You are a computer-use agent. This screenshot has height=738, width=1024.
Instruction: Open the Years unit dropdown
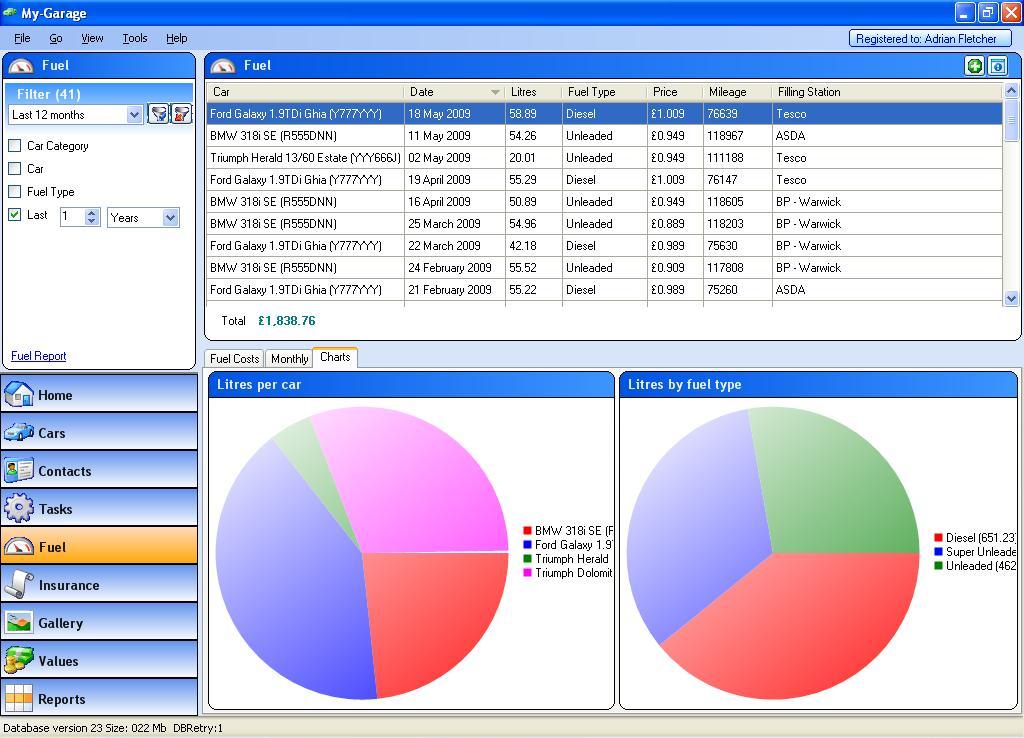pyautogui.click(x=170, y=217)
